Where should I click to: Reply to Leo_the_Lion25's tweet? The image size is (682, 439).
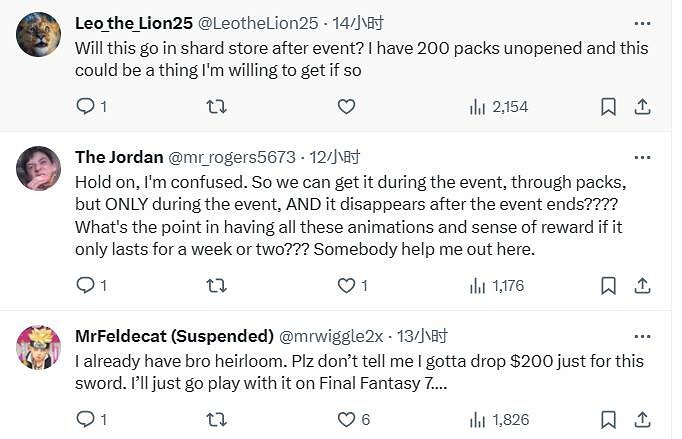tap(85, 106)
